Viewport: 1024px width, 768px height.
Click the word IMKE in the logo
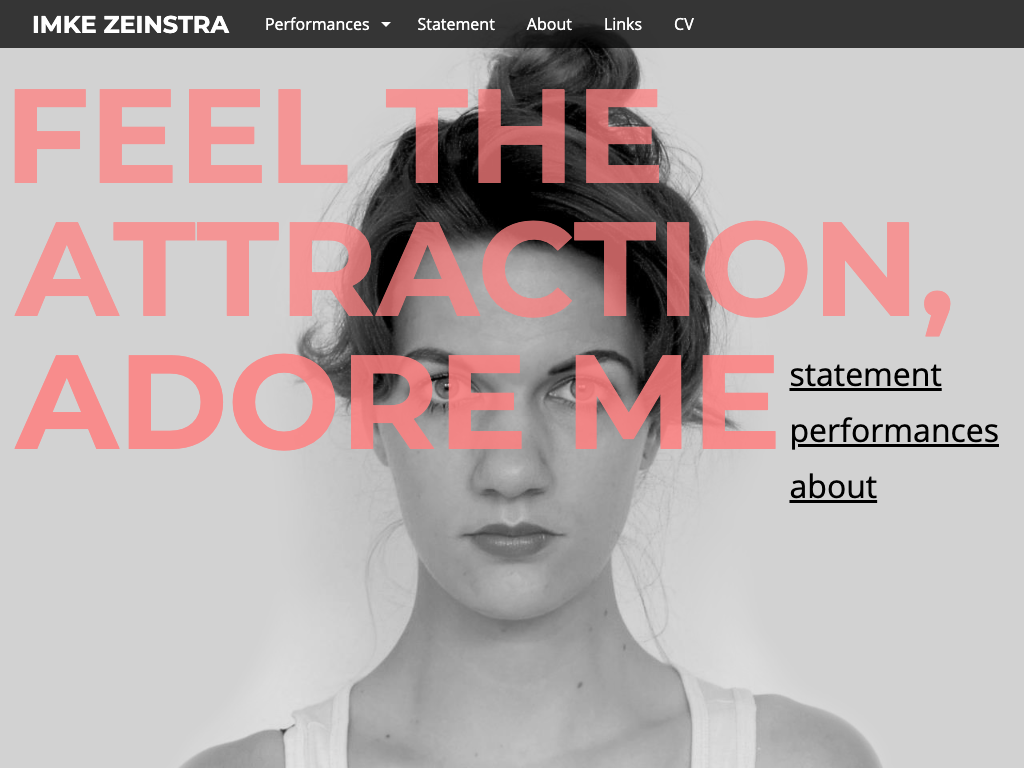tap(65, 24)
